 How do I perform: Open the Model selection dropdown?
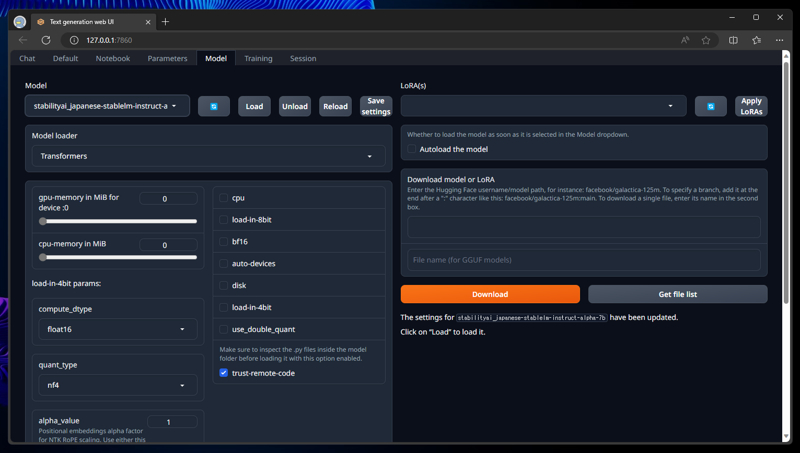tap(107, 106)
